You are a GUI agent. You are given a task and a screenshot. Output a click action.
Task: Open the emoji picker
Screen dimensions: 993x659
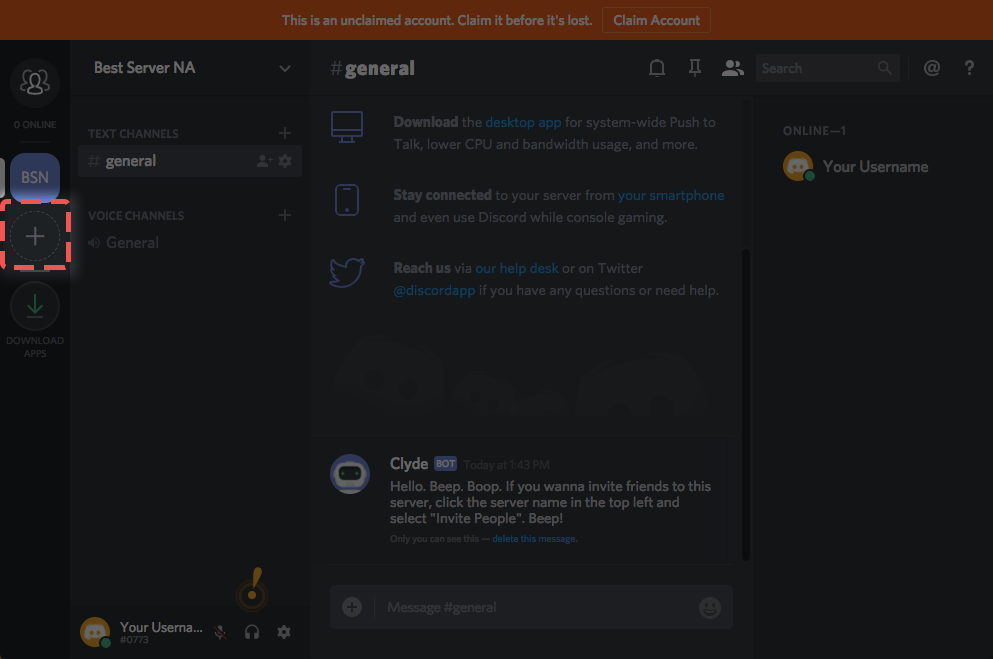tap(710, 607)
